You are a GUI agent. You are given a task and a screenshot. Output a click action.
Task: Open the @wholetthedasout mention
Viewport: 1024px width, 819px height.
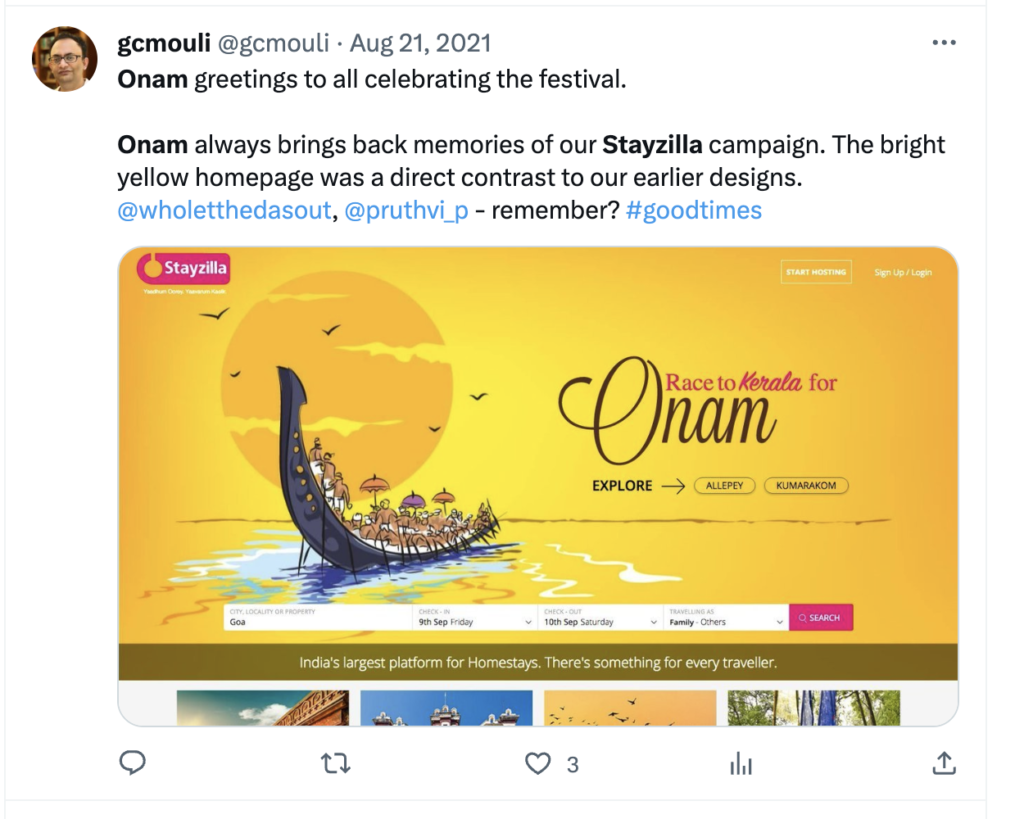coord(224,211)
